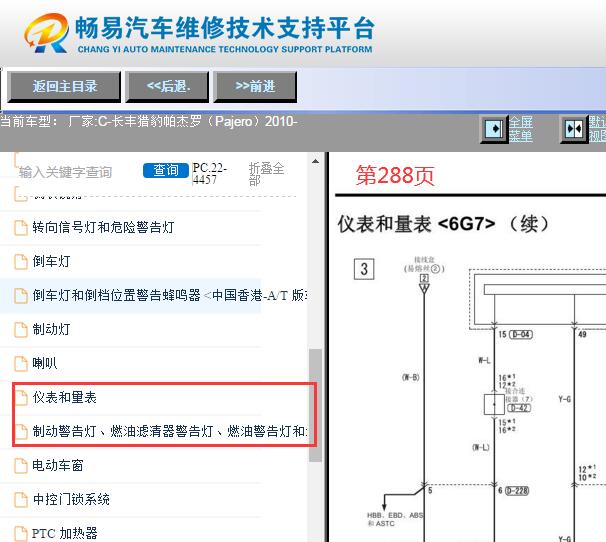Screen dimensions: 606x542
Task: Open the 全屏菜单 link
Action: 520,129
